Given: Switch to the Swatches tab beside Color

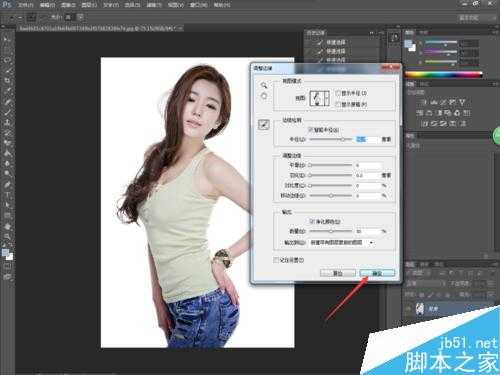Looking at the screenshot, I should (423, 33).
